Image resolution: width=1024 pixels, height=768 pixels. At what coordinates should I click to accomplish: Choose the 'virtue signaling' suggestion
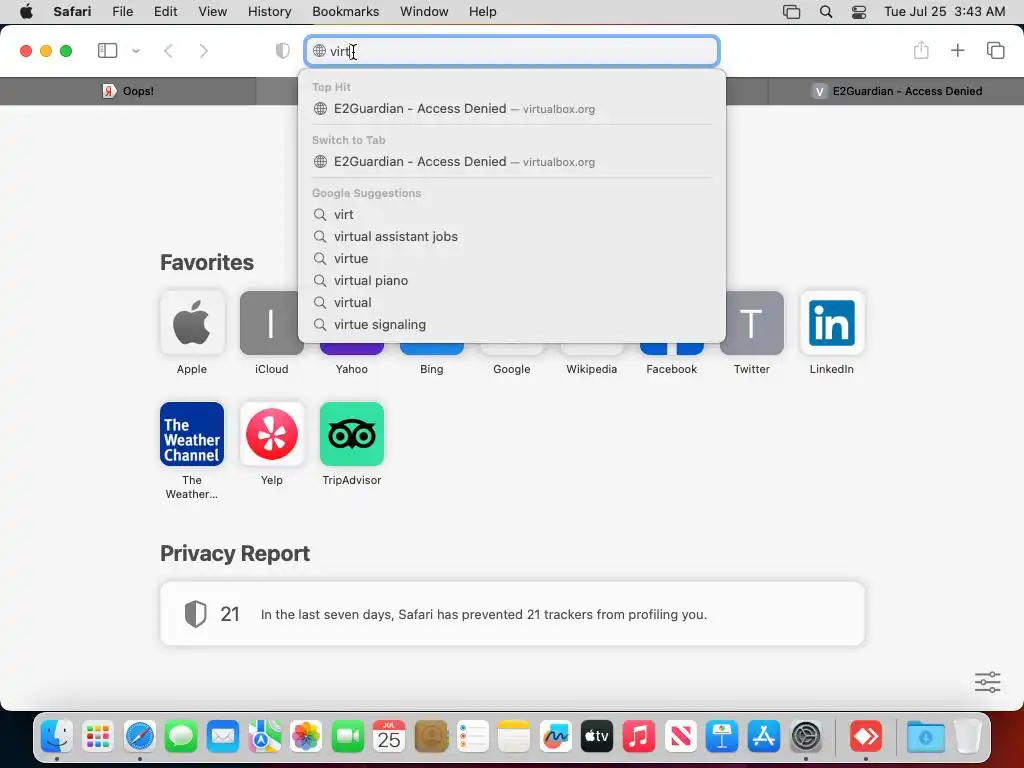click(512, 325)
